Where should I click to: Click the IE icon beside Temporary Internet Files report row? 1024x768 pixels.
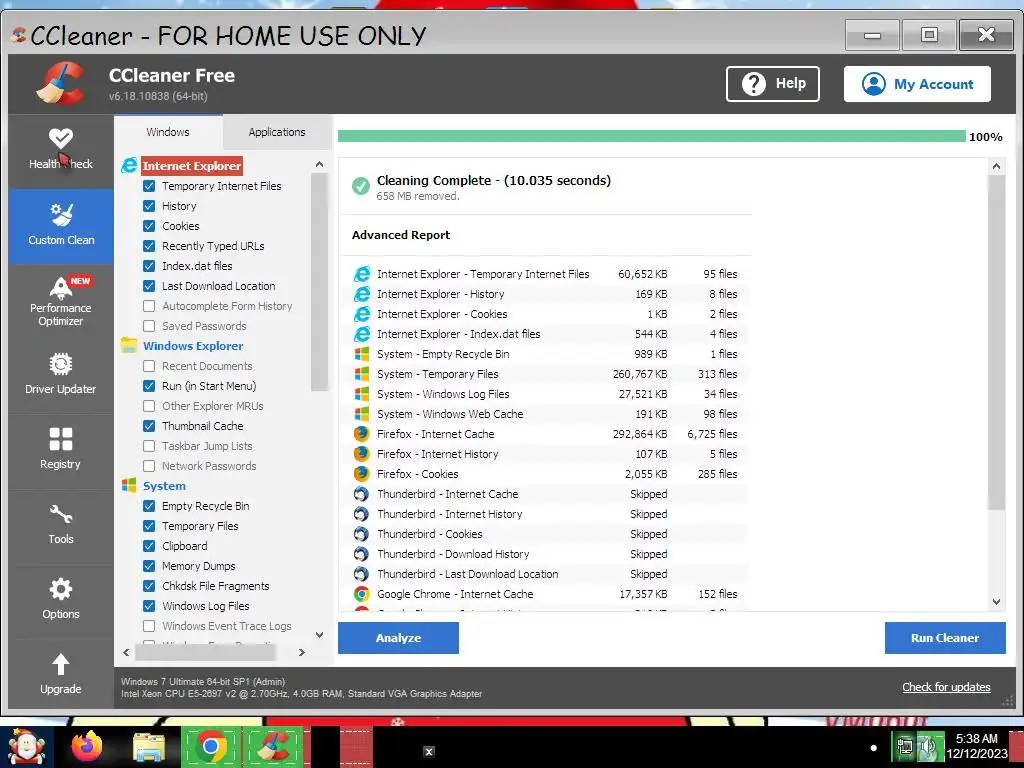[362, 274]
